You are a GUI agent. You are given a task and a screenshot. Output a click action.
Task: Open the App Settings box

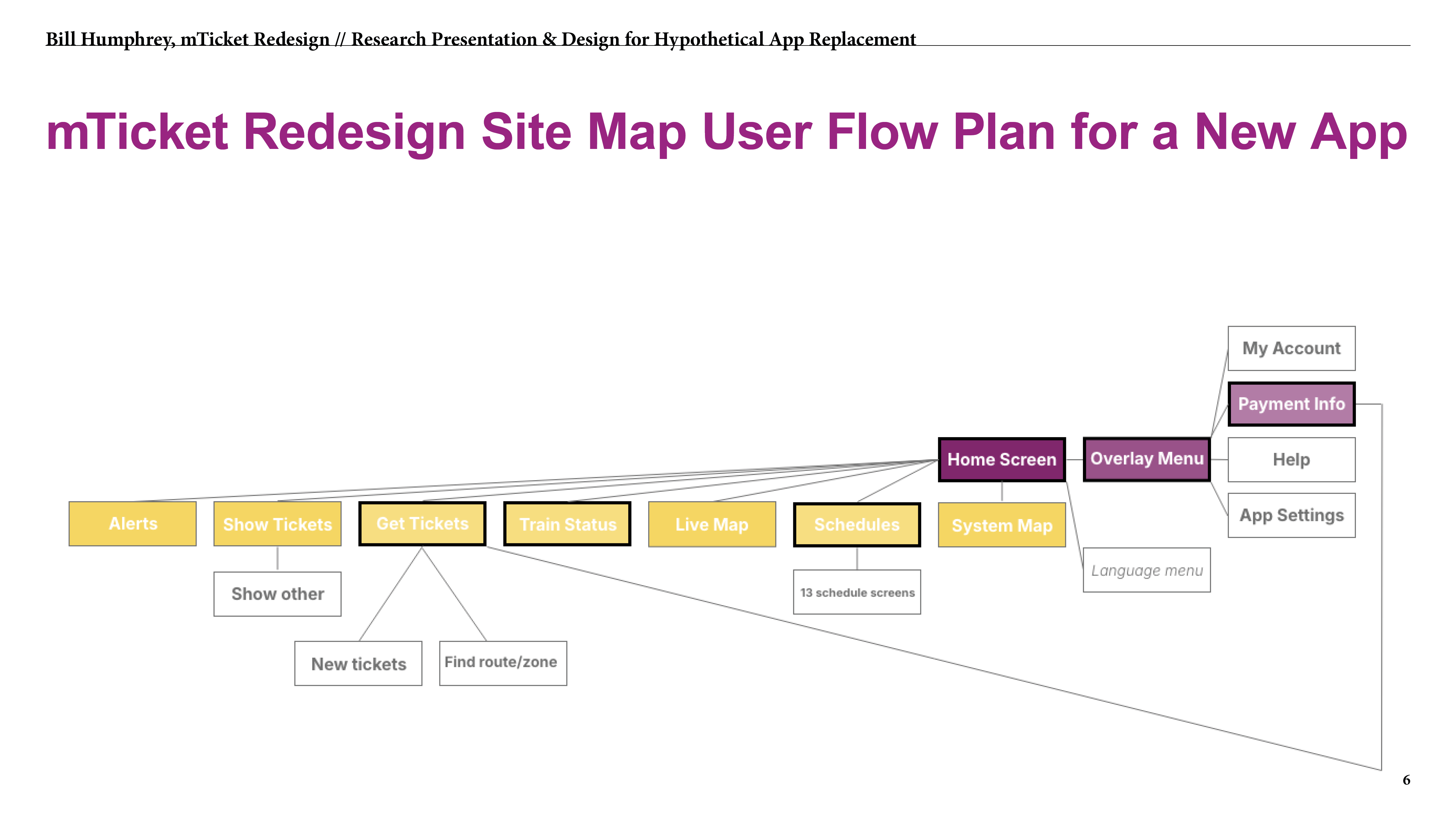tap(1292, 515)
